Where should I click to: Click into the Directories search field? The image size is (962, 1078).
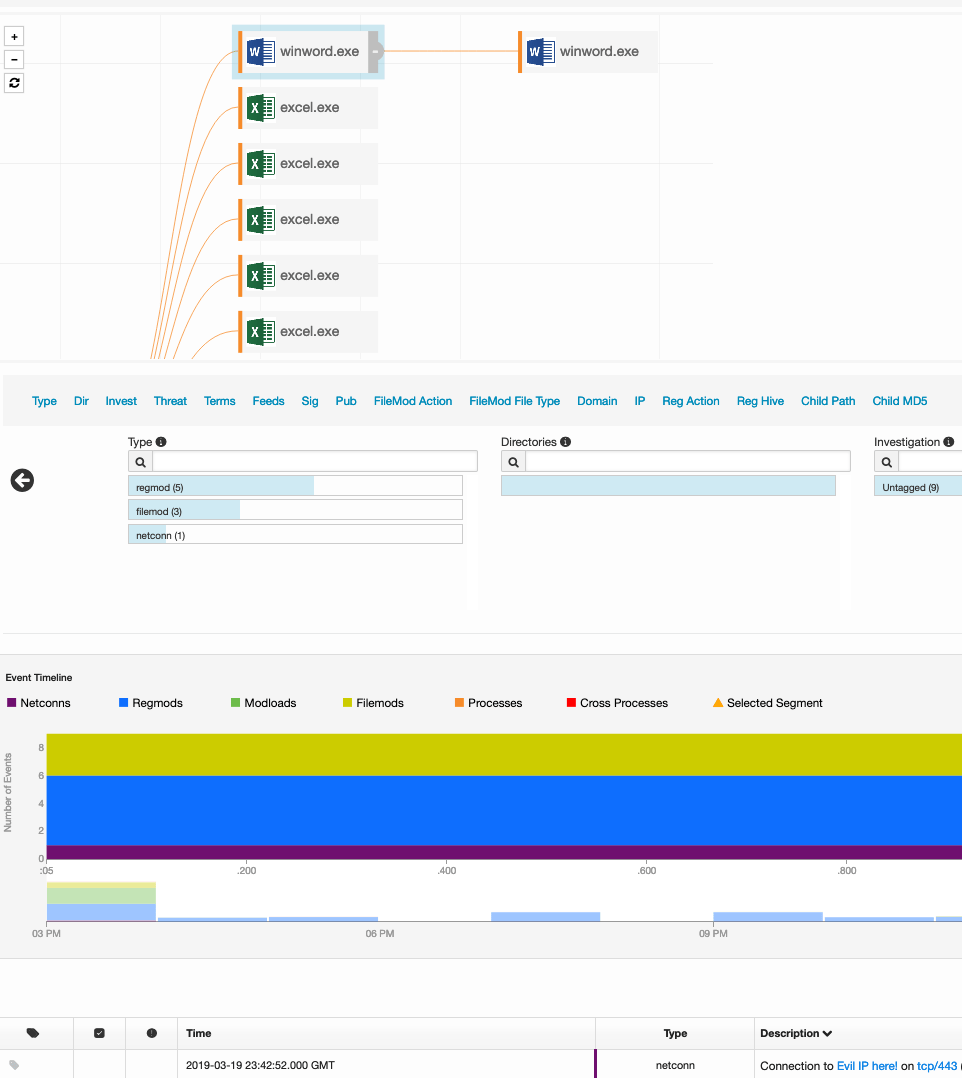[688, 461]
